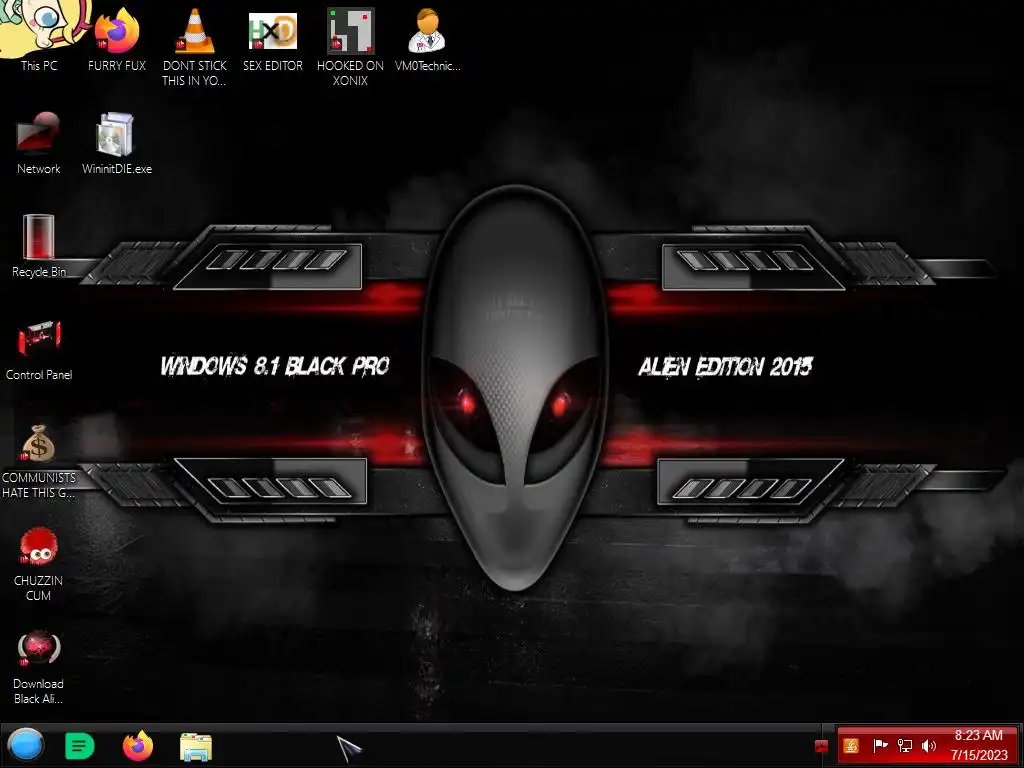This screenshot has width=1024, height=768.
Task: Launch Firefox from the taskbar
Action: click(x=138, y=746)
